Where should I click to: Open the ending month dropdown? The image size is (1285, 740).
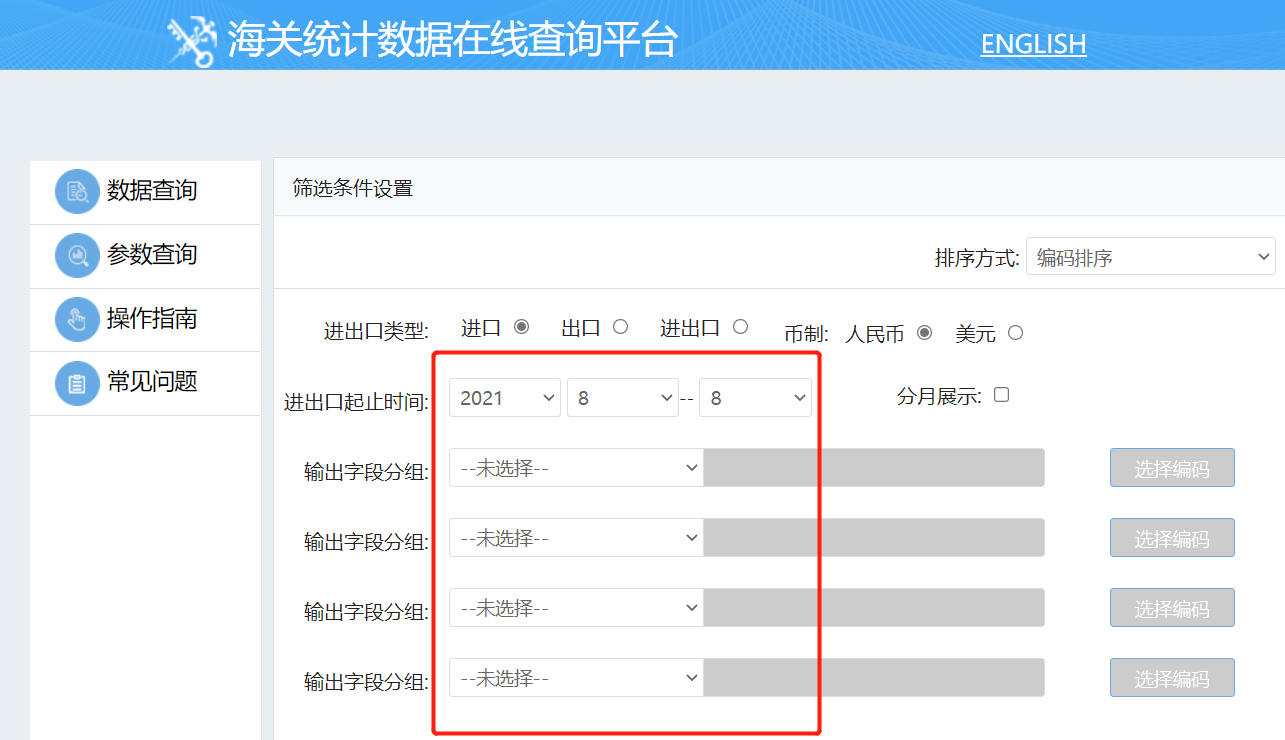click(x=755, y=397)
